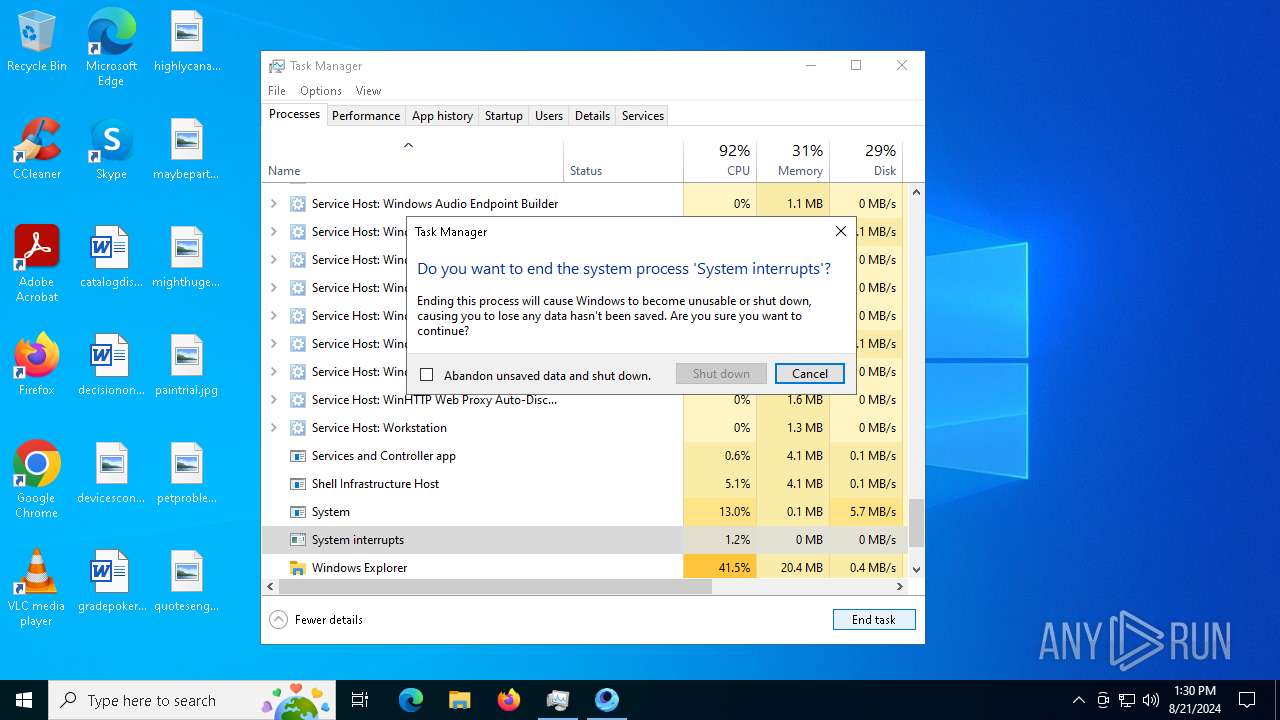
Task: Check Abandon unsaved data and shut down
Action: [x=427, y=375]
